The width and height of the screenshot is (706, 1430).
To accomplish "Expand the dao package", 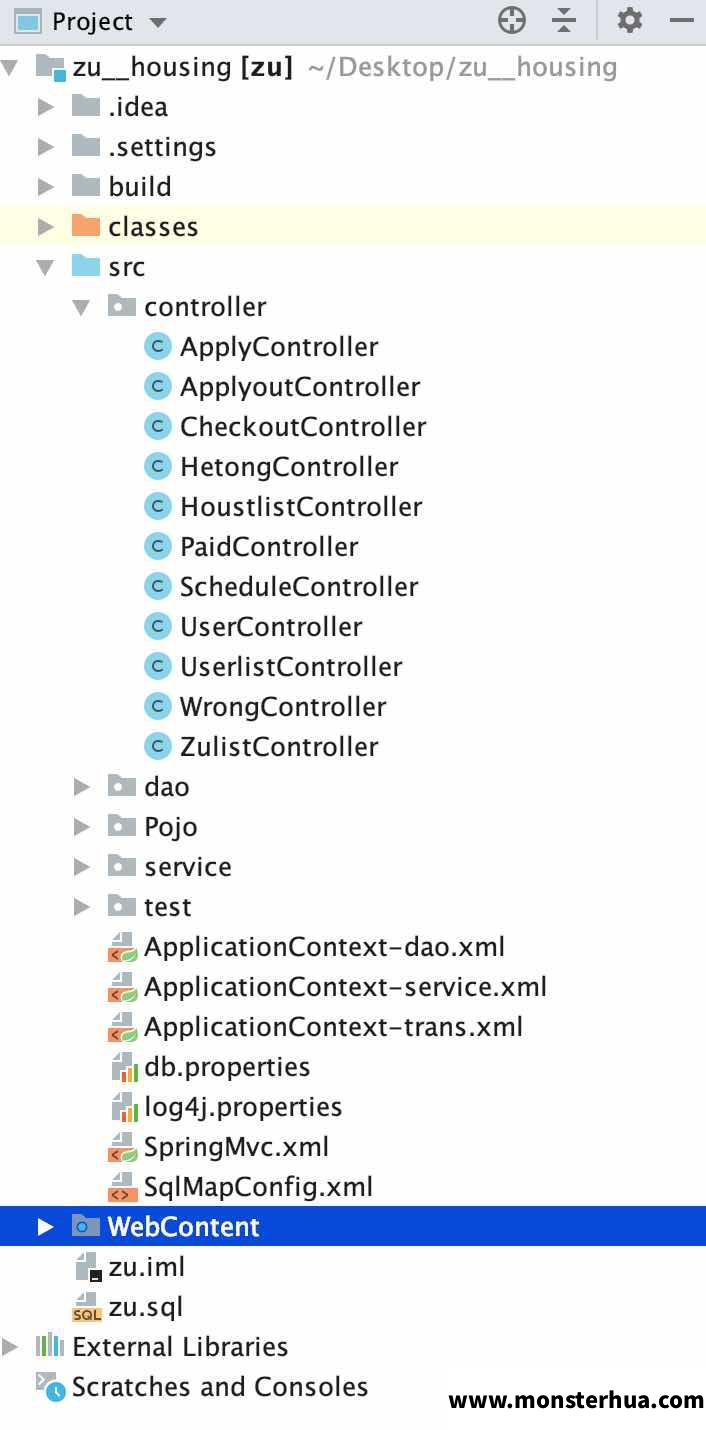I will click(82, 787).
